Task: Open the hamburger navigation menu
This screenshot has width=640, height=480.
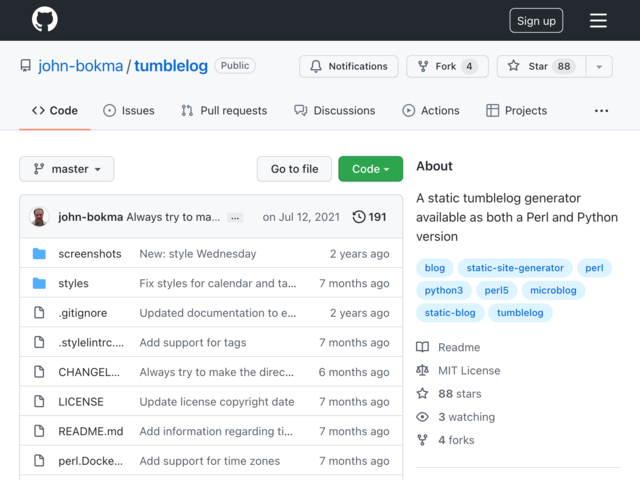Action: coord(598,20)
